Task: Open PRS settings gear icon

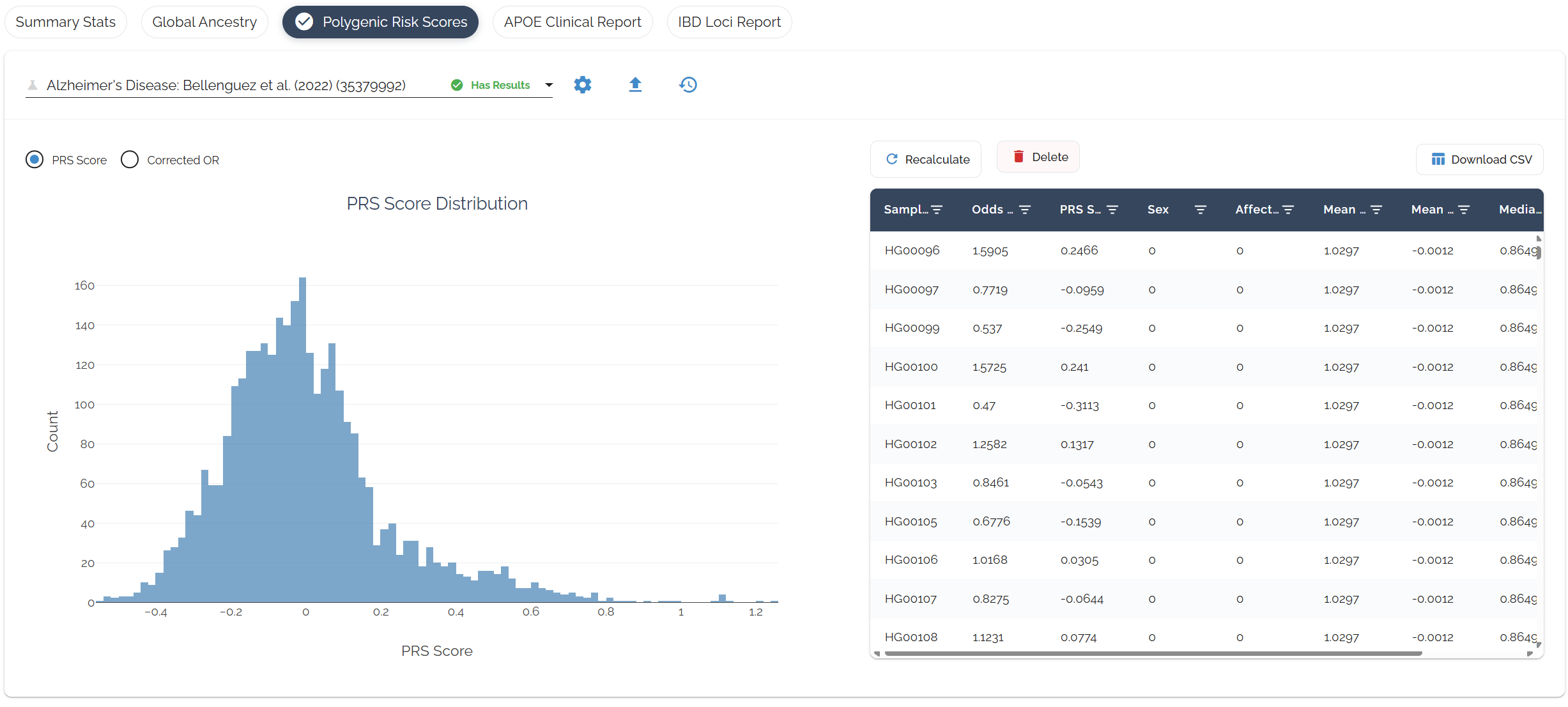Action: (582, 85)
